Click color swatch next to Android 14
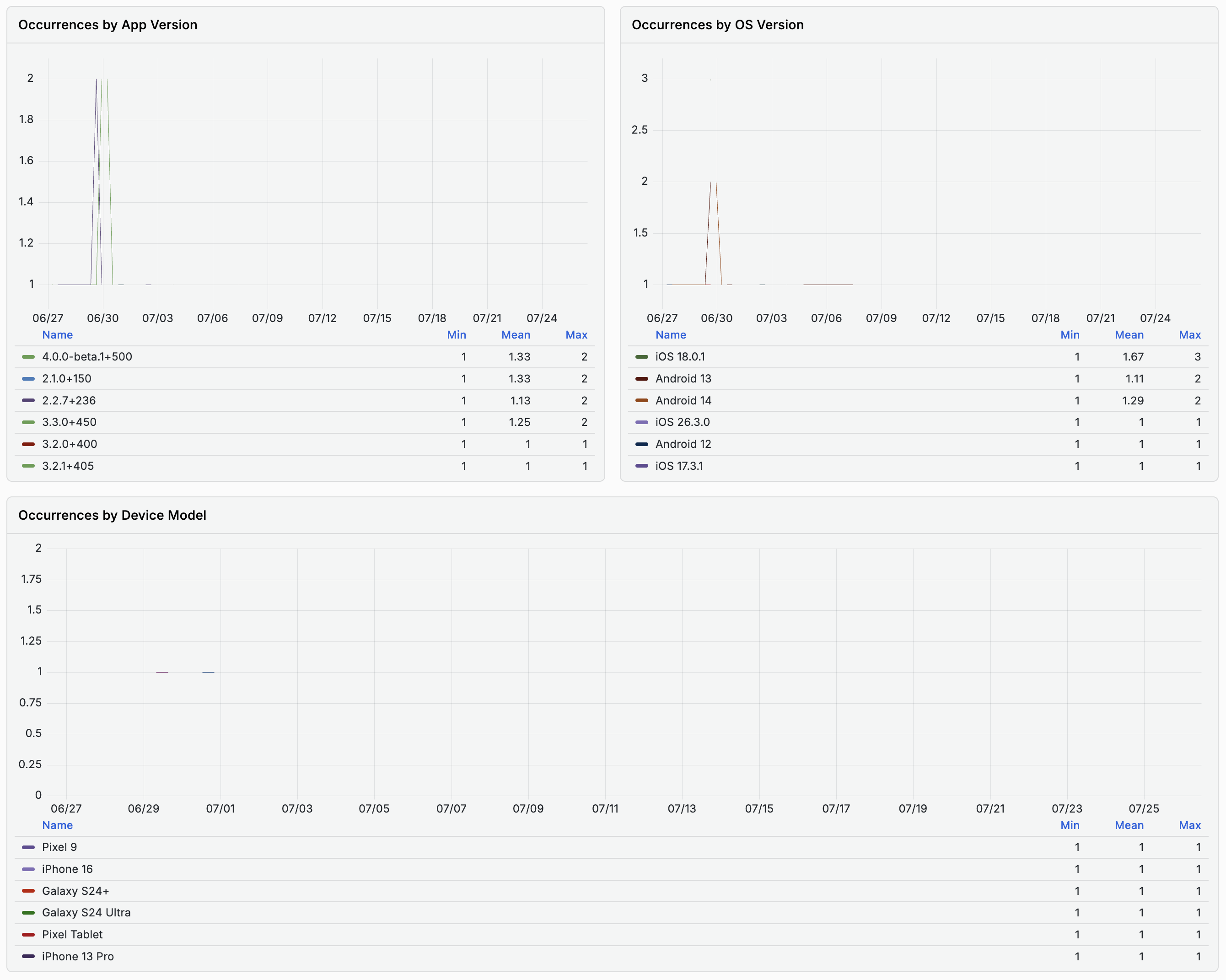This screenshot has height=980, width=1226. 641,400
